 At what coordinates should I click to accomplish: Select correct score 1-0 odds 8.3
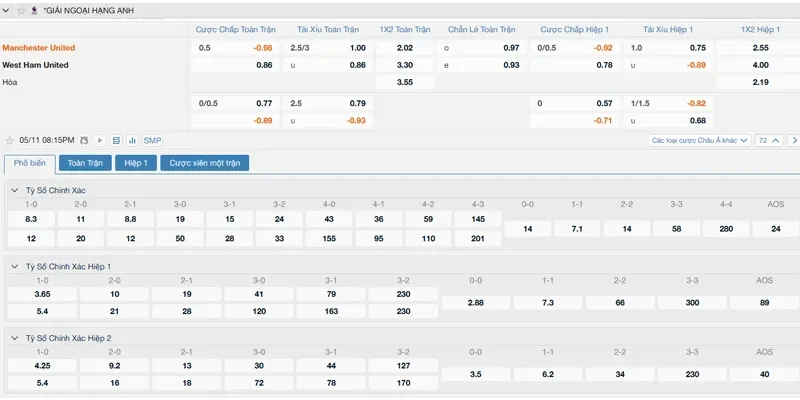pos(31,218)
